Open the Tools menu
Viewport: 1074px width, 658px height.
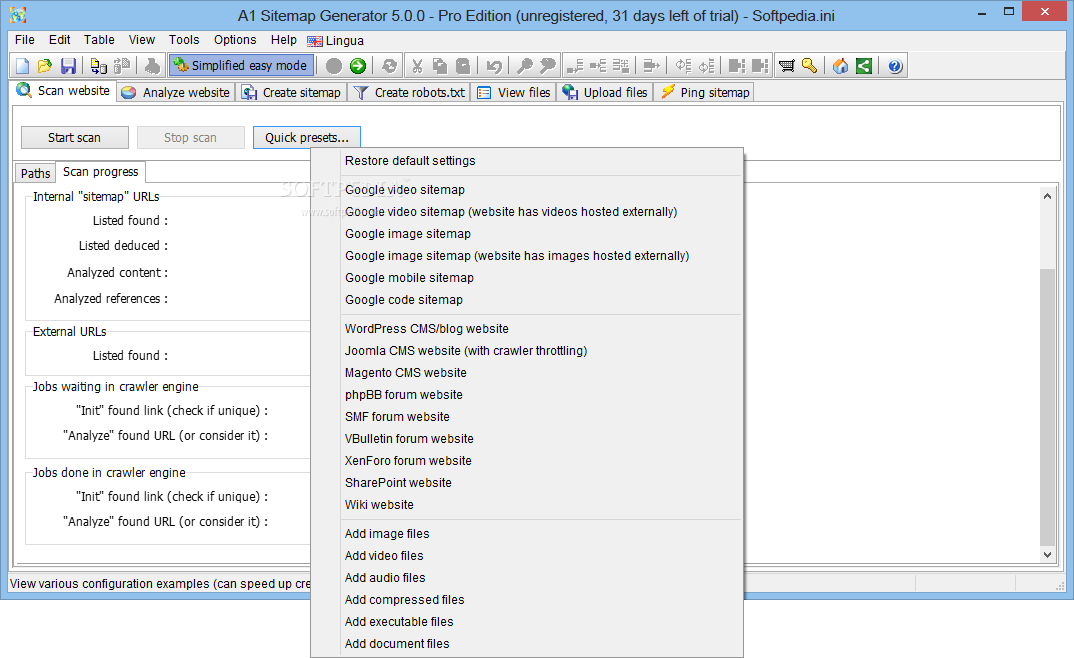click(x=184, y=40)
